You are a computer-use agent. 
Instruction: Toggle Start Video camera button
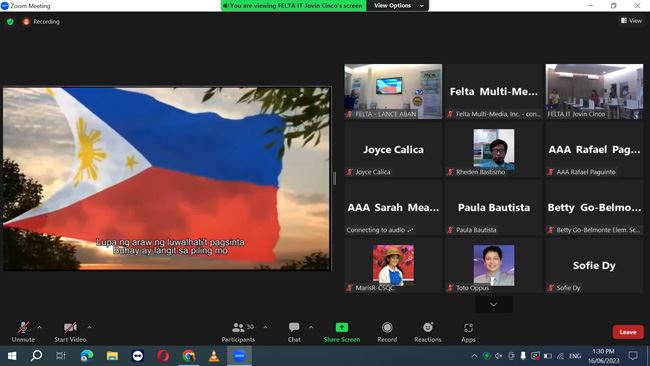pyautogui.click(x=70, y=332)
